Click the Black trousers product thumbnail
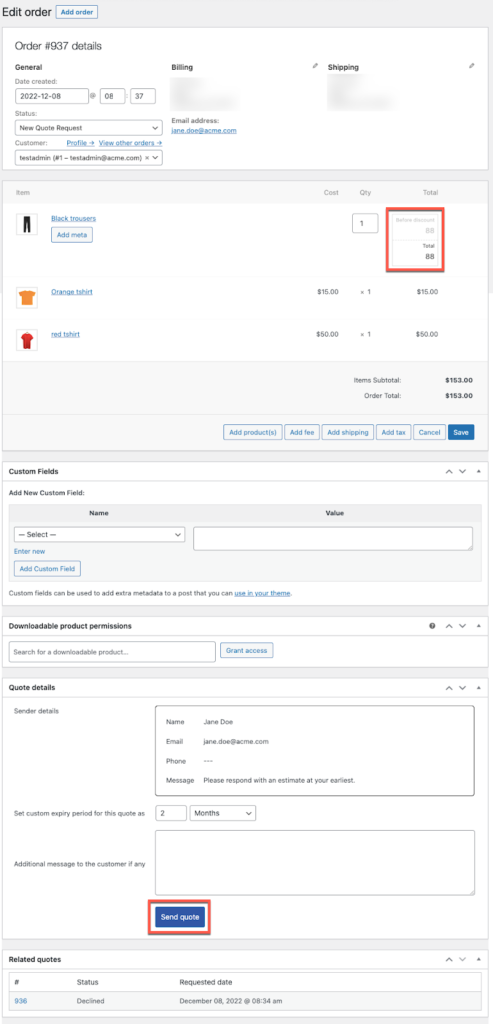The image size is (493, 1024). (27, 224)
